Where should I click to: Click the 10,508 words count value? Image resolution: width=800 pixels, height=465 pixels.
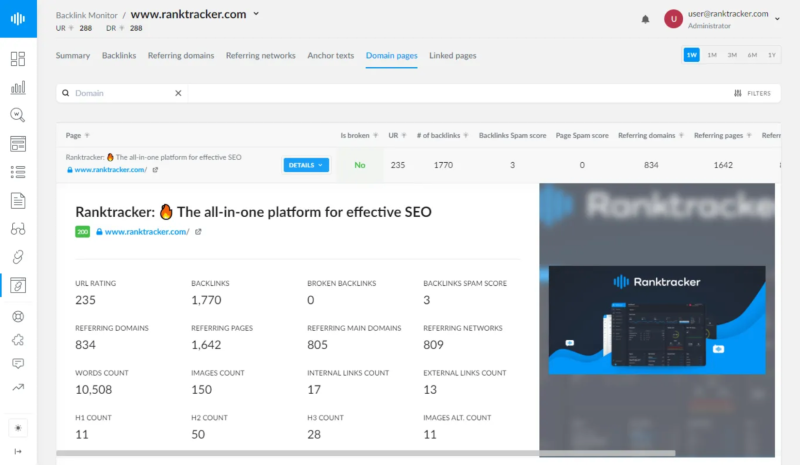point(93,390)
